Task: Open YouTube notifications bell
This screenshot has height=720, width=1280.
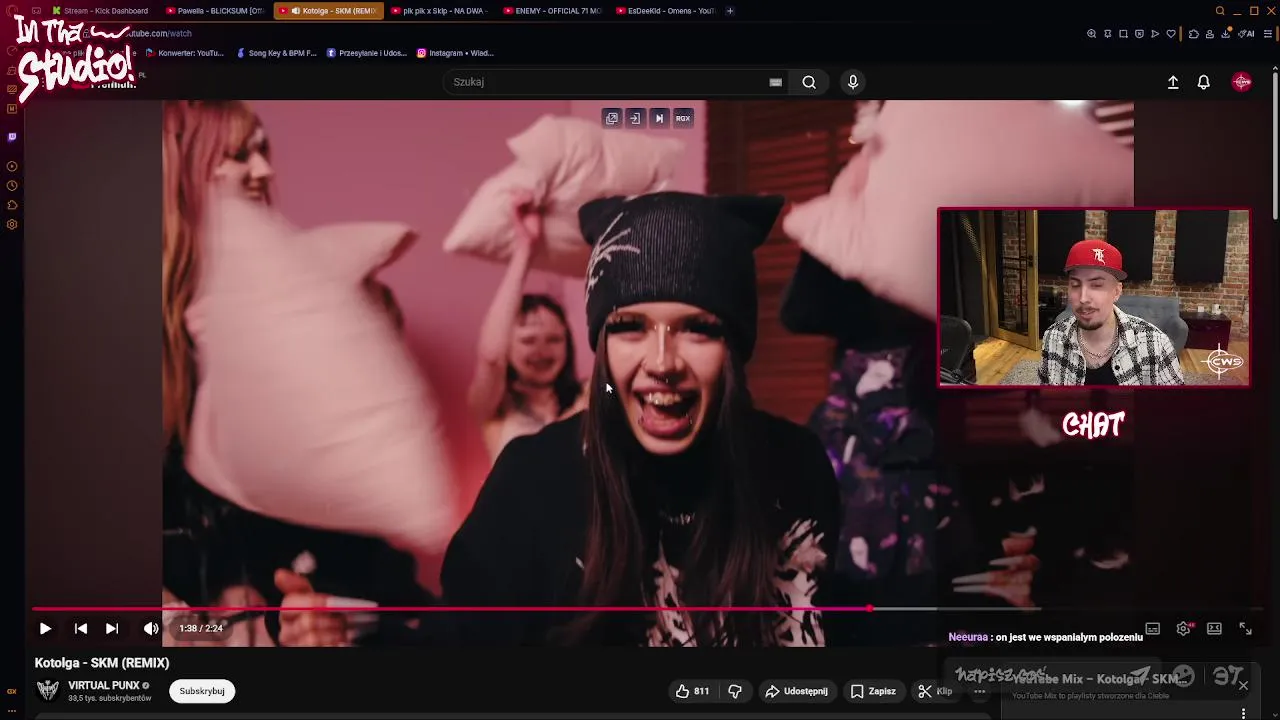Action: click(1204, 82)
